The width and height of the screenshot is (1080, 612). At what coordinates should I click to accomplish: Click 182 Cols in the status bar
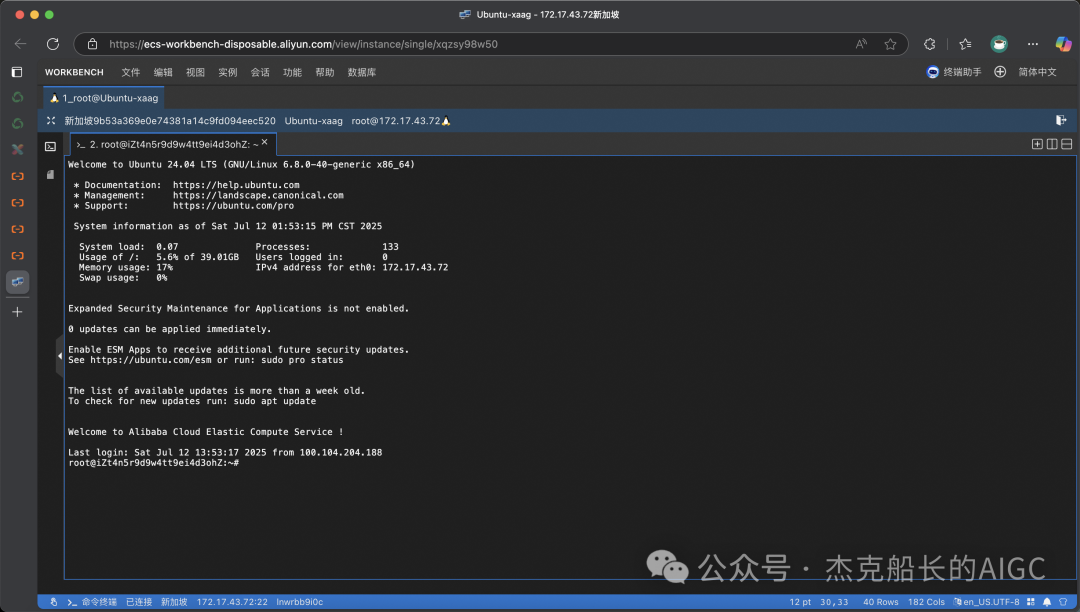coord(926,602)
